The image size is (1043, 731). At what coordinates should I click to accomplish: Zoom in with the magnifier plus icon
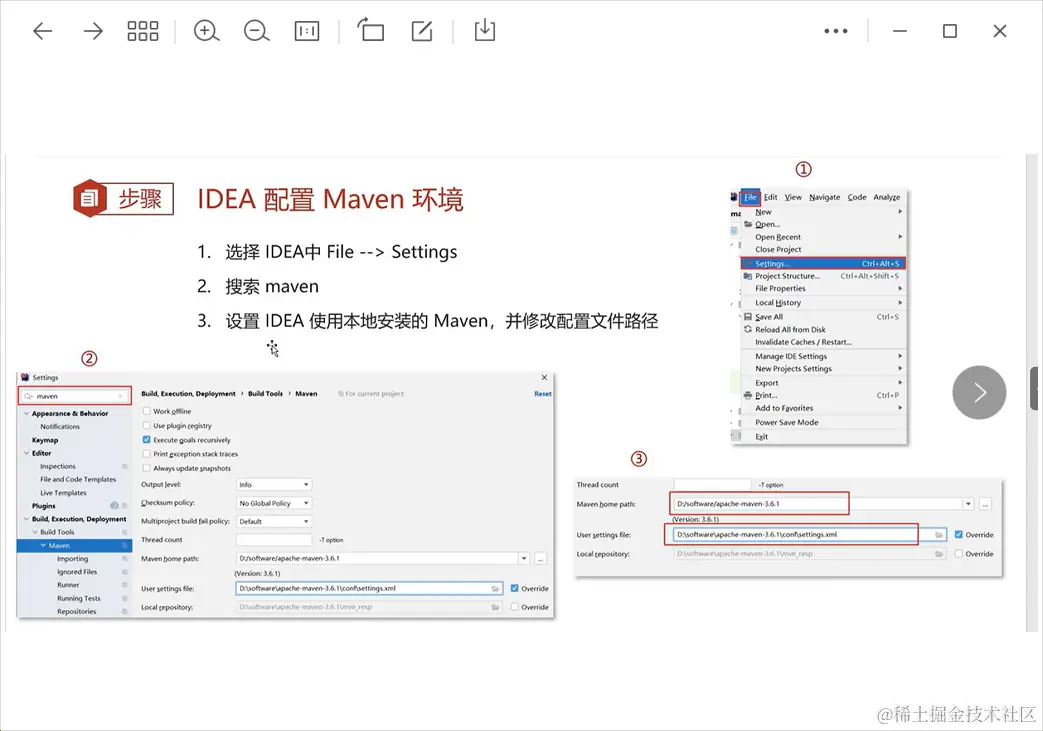tap(206, 31)
